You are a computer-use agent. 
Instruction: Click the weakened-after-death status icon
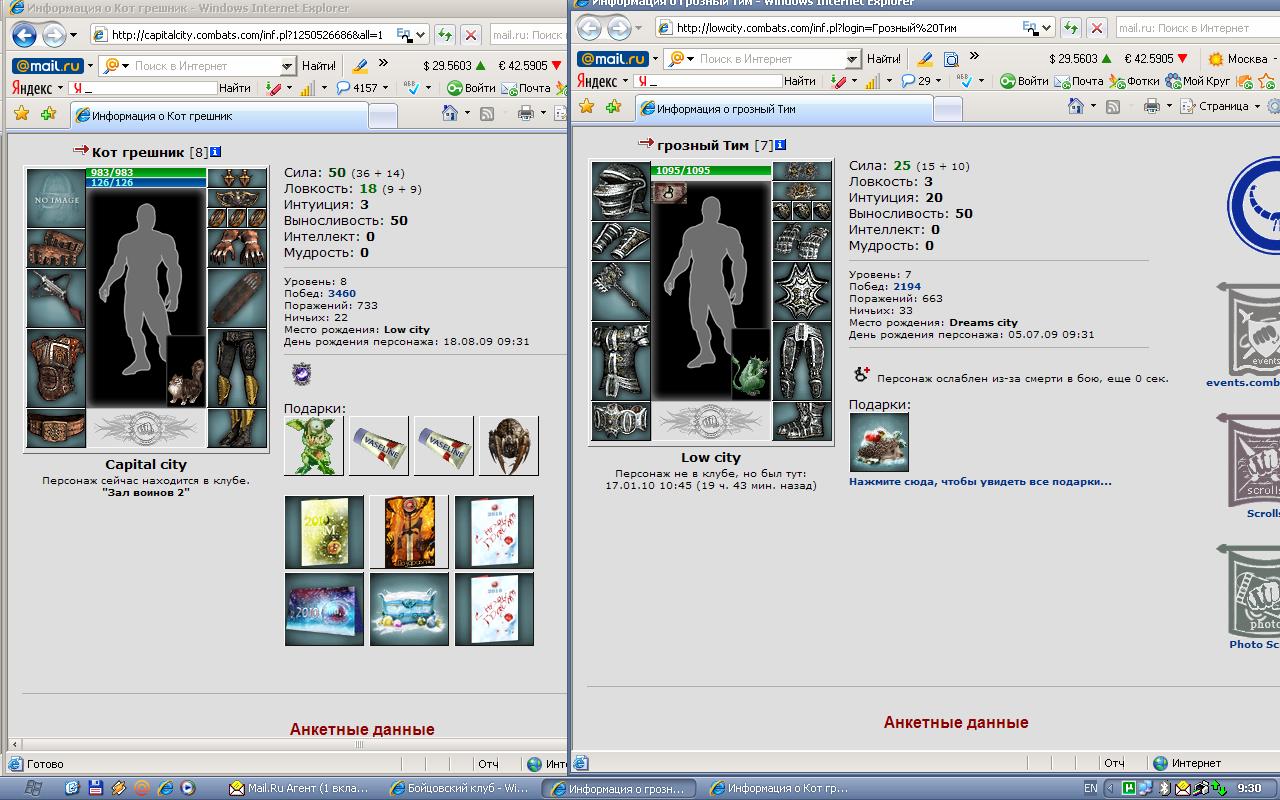pos(861,374)
